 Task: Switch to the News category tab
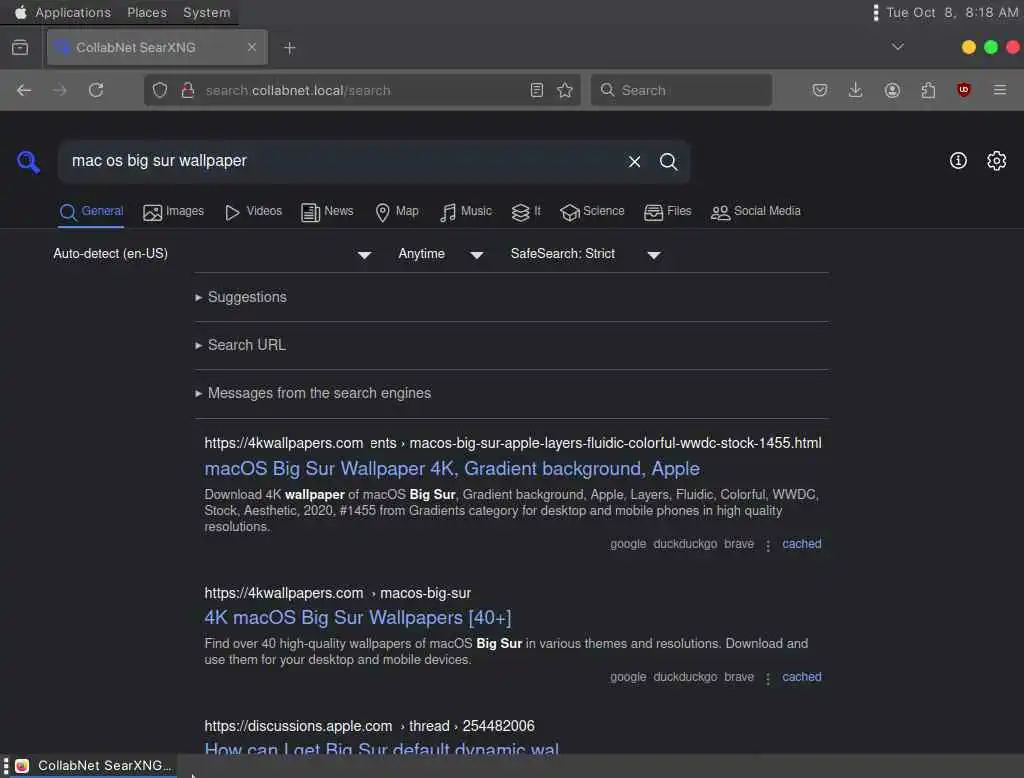point(327,212)
